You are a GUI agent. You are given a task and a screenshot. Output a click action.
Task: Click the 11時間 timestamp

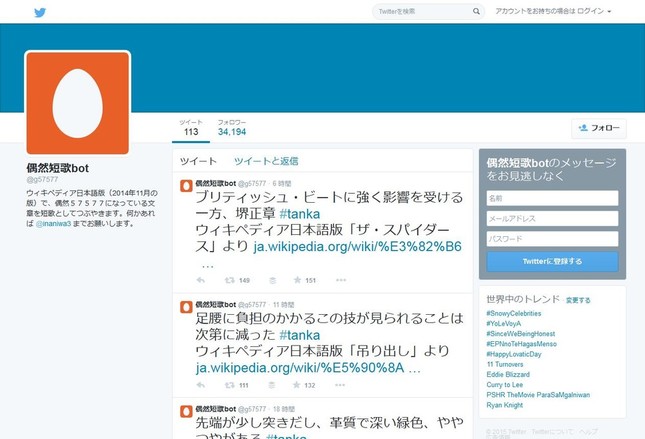point(283,305)
